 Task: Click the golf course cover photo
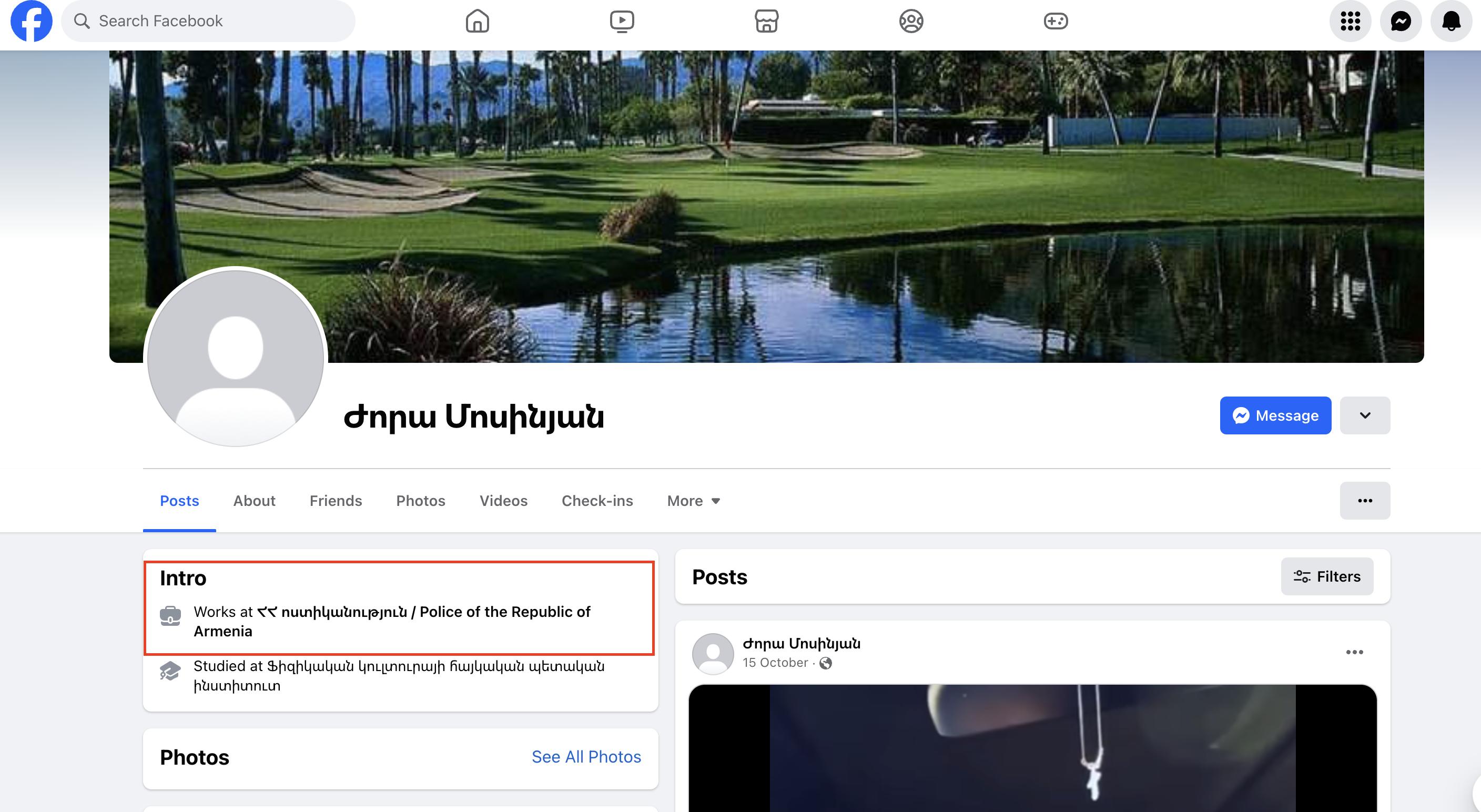(x=766, y=206)
